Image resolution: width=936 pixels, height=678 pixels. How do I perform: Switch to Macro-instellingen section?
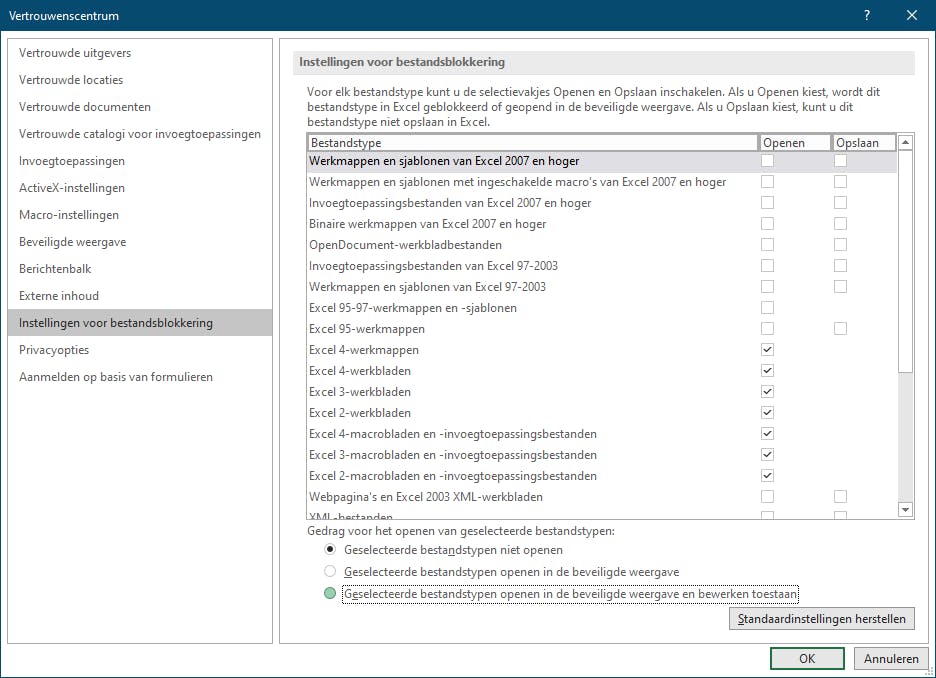(x=69, y=215)
